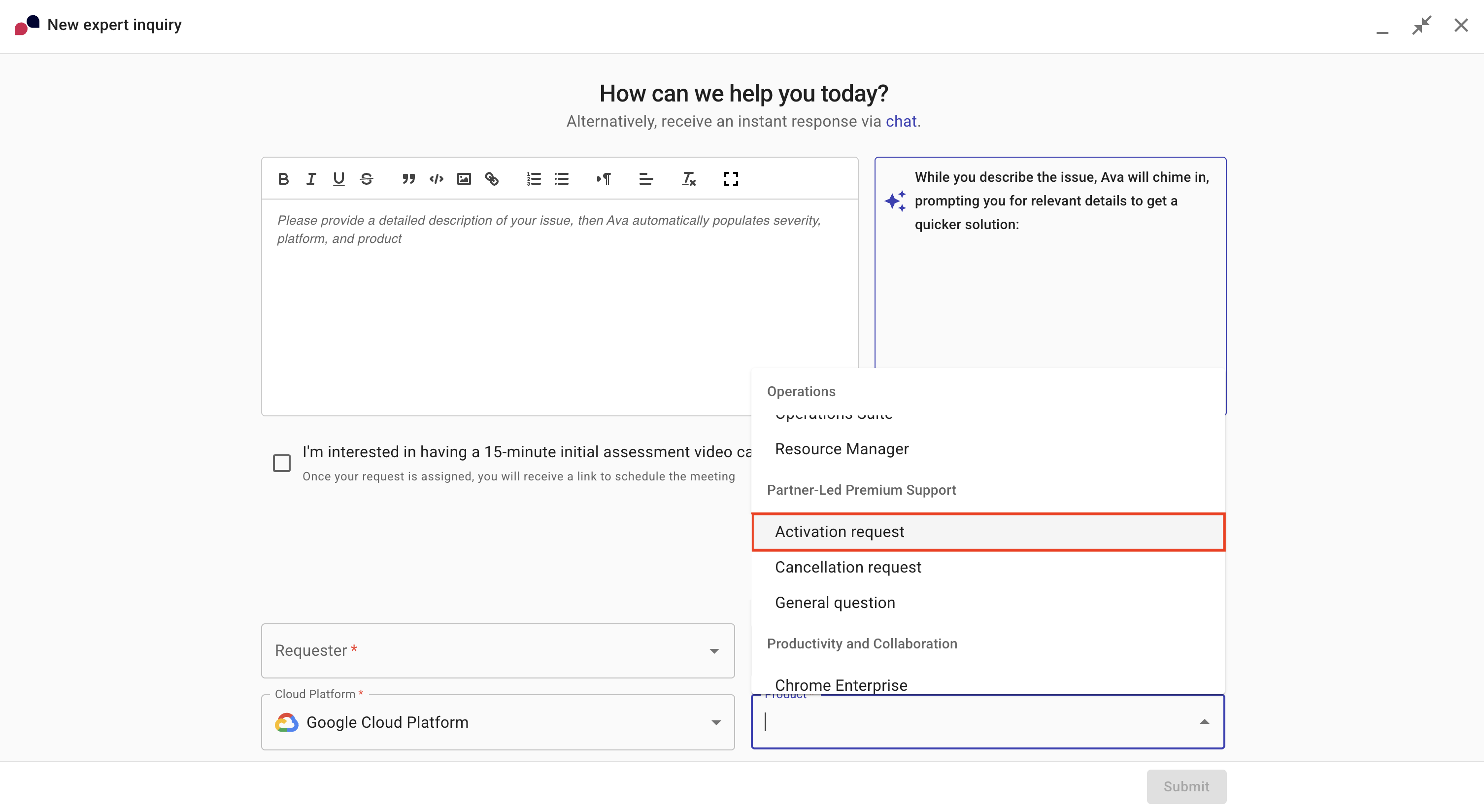Insert a code block using the editor toolbar
Image resolution: width=1484 pixels, height=812 pixels.
pos(436,179)
